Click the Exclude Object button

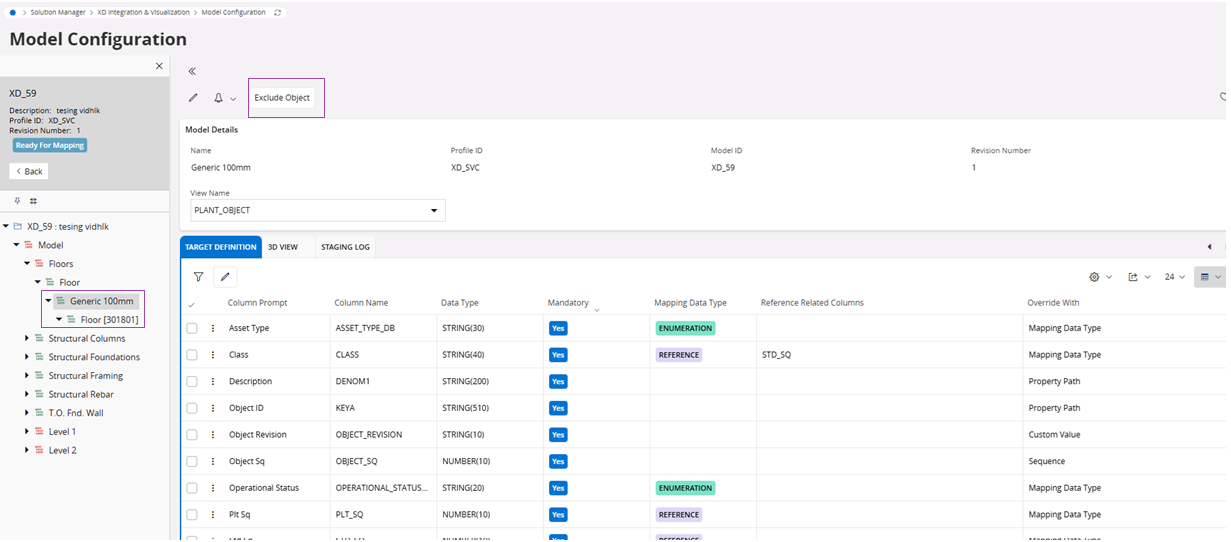(283, 98)
